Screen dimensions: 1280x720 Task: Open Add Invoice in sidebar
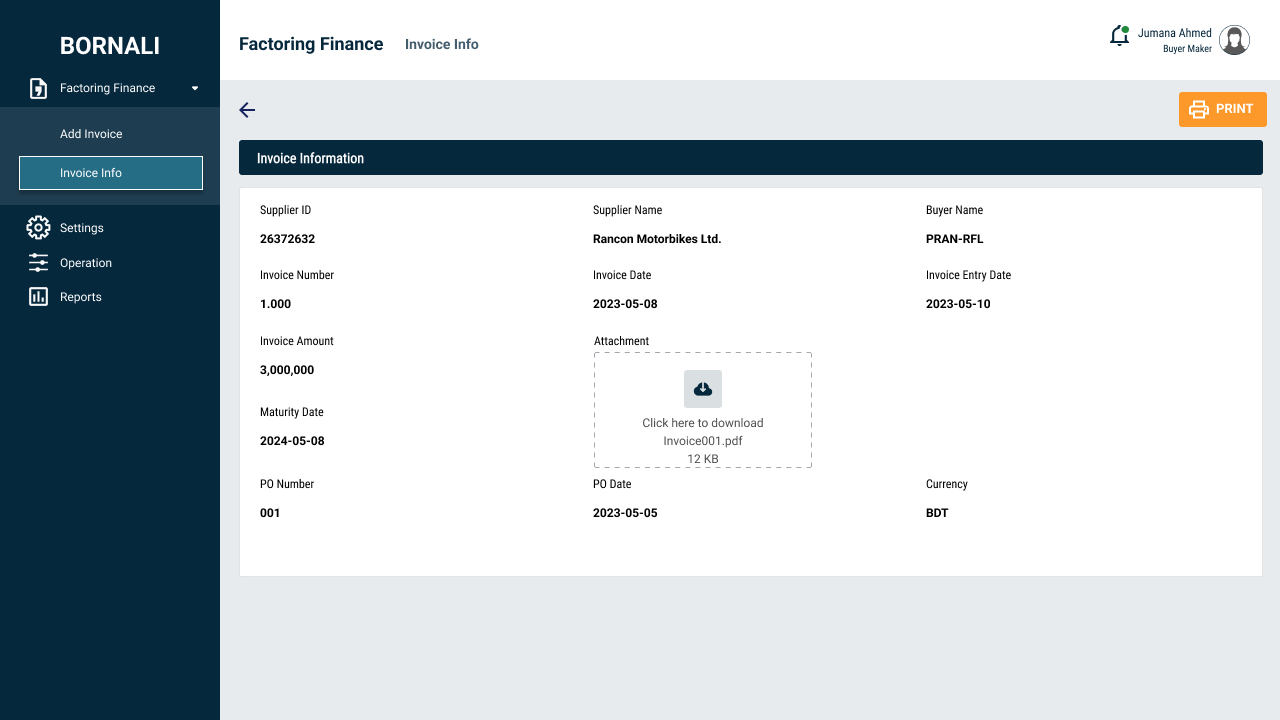tap(91, 134)
